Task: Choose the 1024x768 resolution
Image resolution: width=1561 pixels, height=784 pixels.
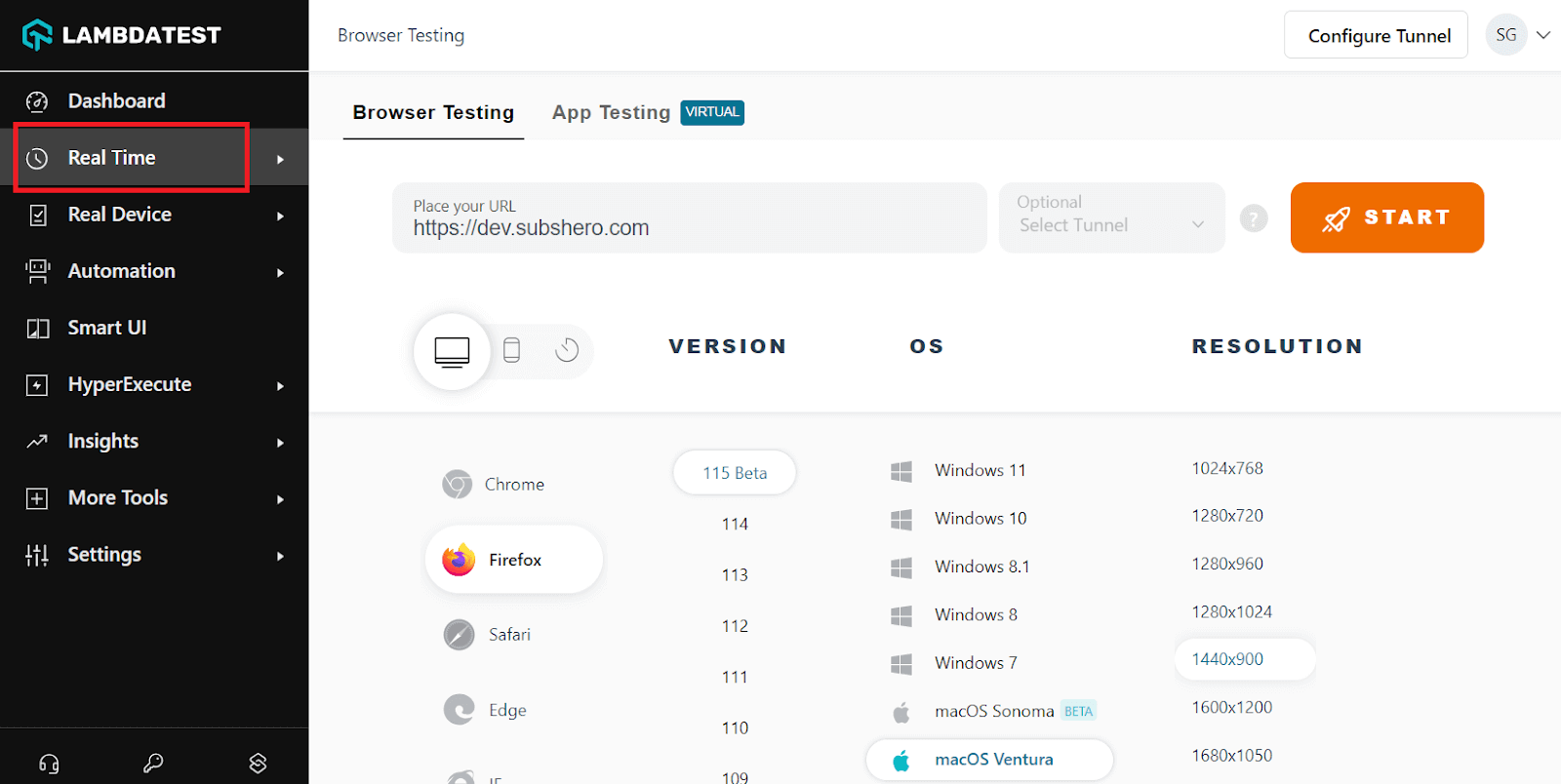Action: pyautogui.click(x=1227, y=468)
